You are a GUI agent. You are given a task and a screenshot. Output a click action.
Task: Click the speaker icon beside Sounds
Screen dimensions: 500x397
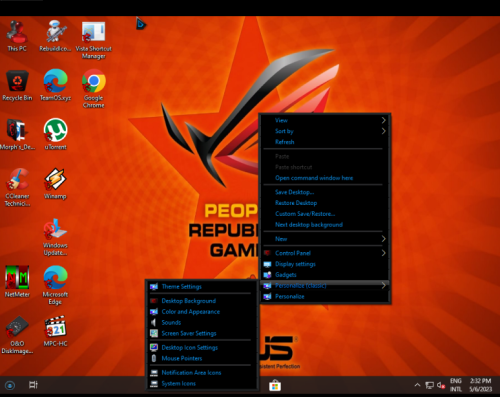pyautogui.click(x=154, y=322)
